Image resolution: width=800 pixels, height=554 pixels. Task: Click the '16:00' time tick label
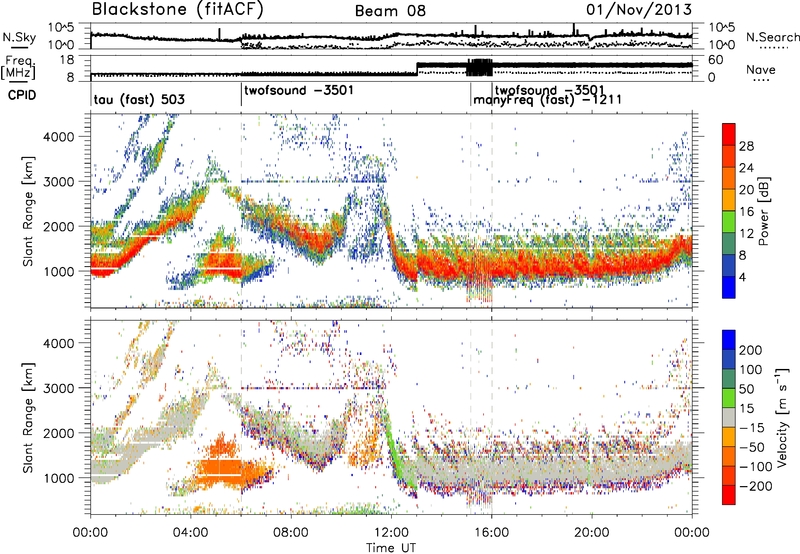[491, 533]
